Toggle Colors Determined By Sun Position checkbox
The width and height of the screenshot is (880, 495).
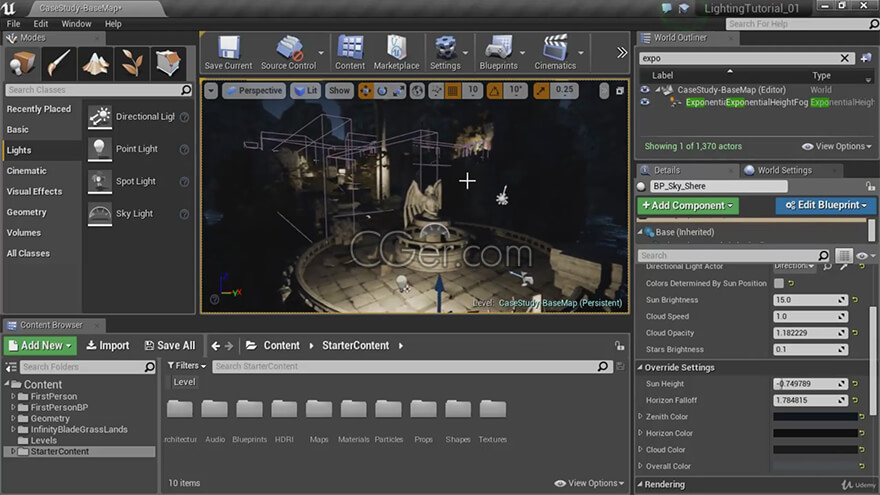(x=778, y=283)
